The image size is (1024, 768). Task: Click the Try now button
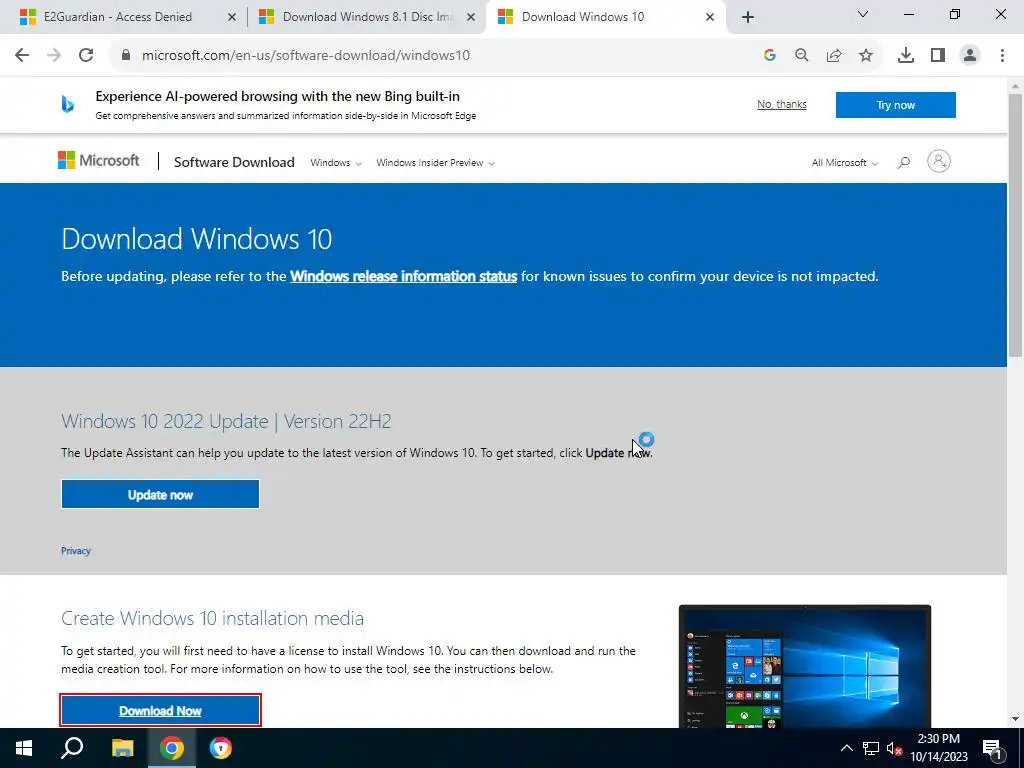tap(895, 105)
